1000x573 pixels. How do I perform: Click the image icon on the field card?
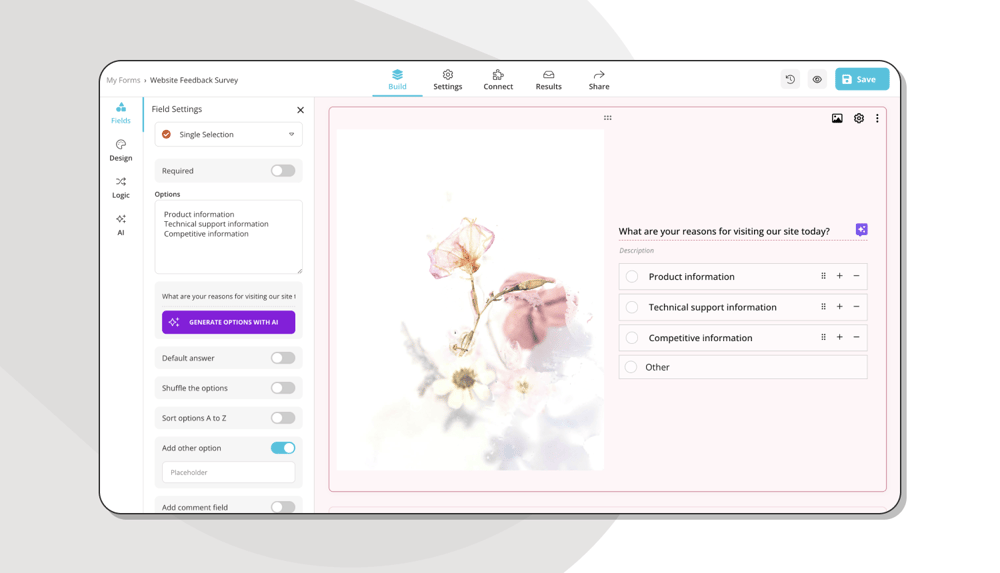[837, 118]
